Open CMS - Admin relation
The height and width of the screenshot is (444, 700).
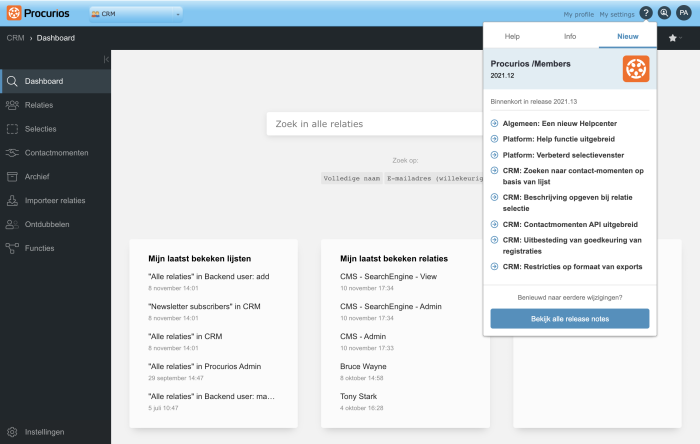(363, 336)
